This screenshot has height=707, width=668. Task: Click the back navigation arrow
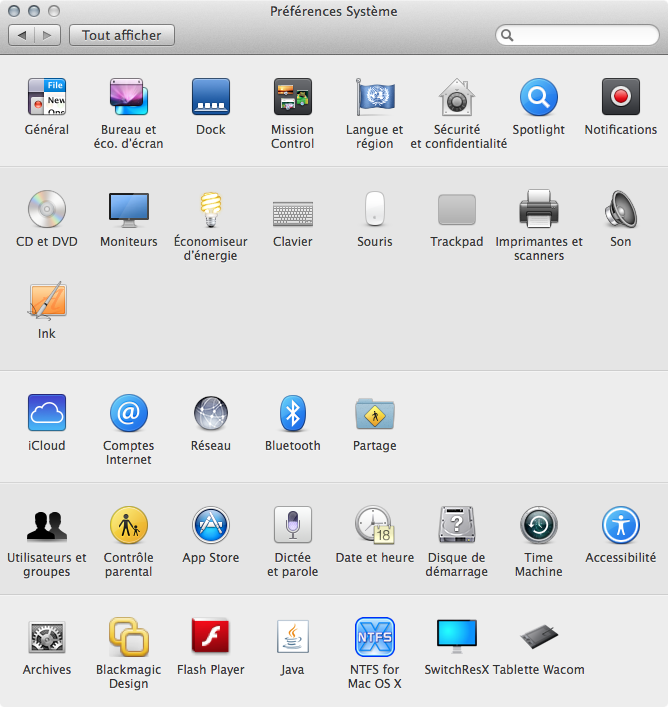pyautogui.click(x=23, y=35)
